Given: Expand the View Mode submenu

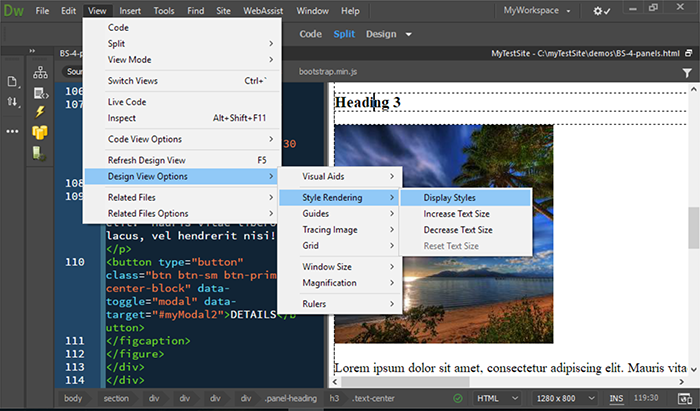Looking at the screenshot, I should pos(182,60).
